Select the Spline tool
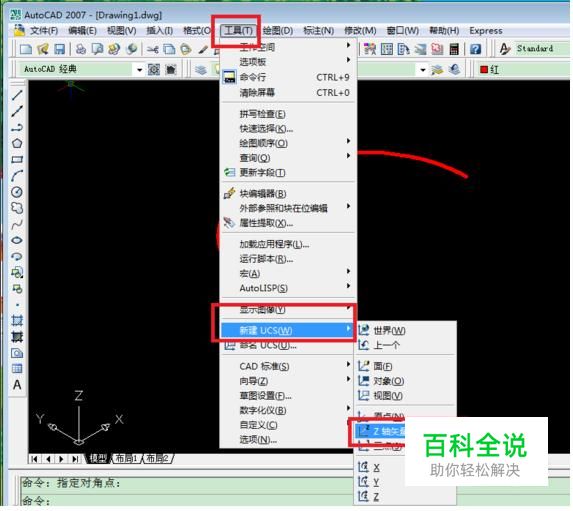This screenshot has height=511, width=573. click(x=17, y=224)
